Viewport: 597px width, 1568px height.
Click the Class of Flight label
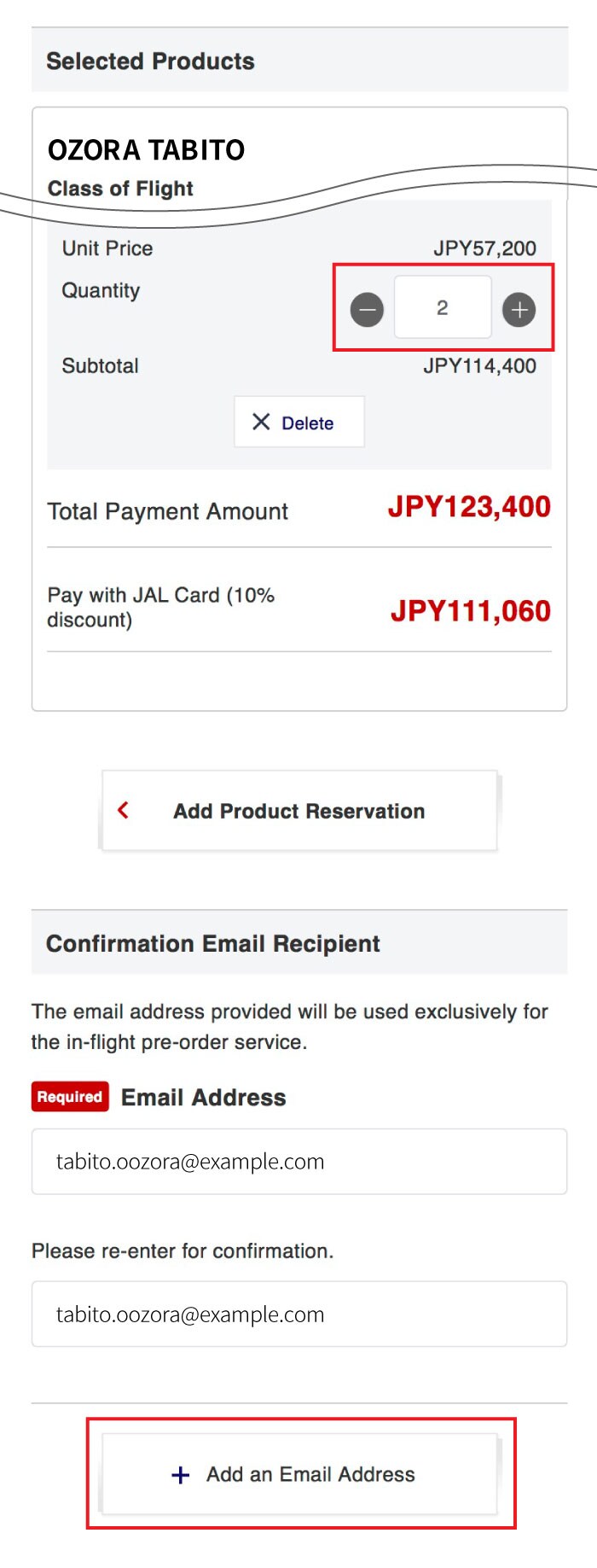tap(120, 189)
